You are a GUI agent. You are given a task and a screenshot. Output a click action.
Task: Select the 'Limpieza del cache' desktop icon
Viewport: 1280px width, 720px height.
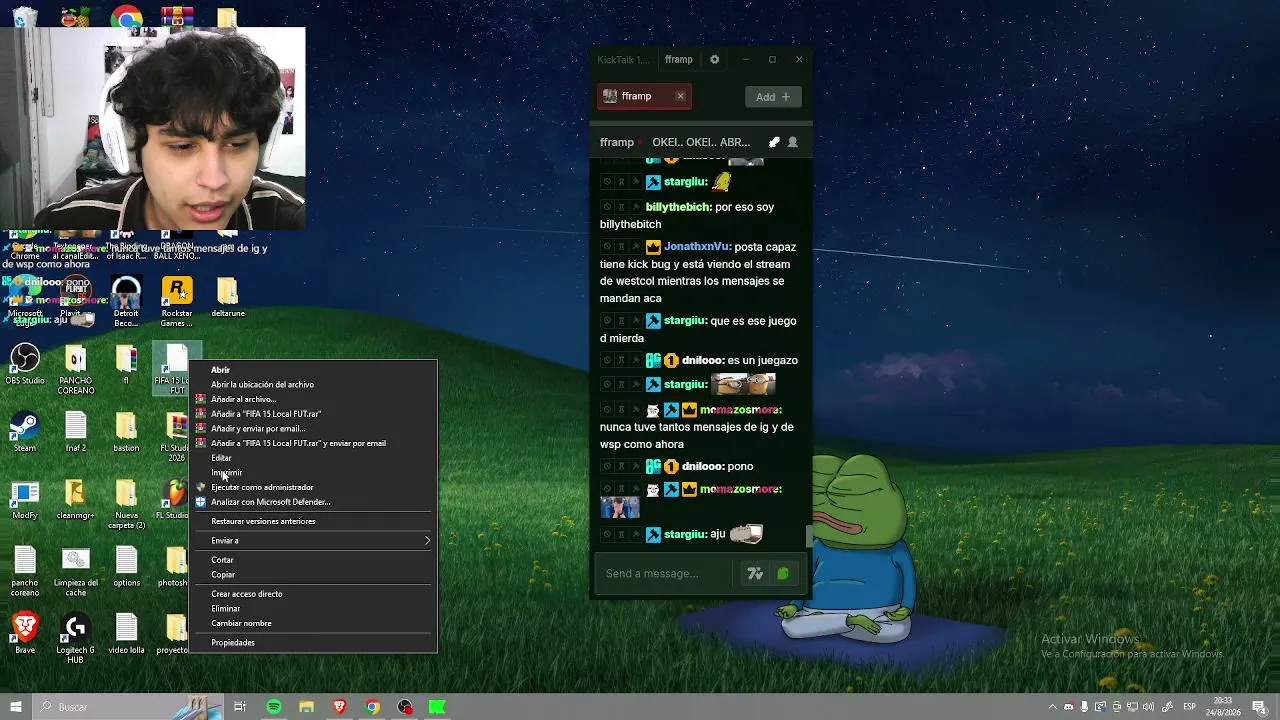point(76,572)
